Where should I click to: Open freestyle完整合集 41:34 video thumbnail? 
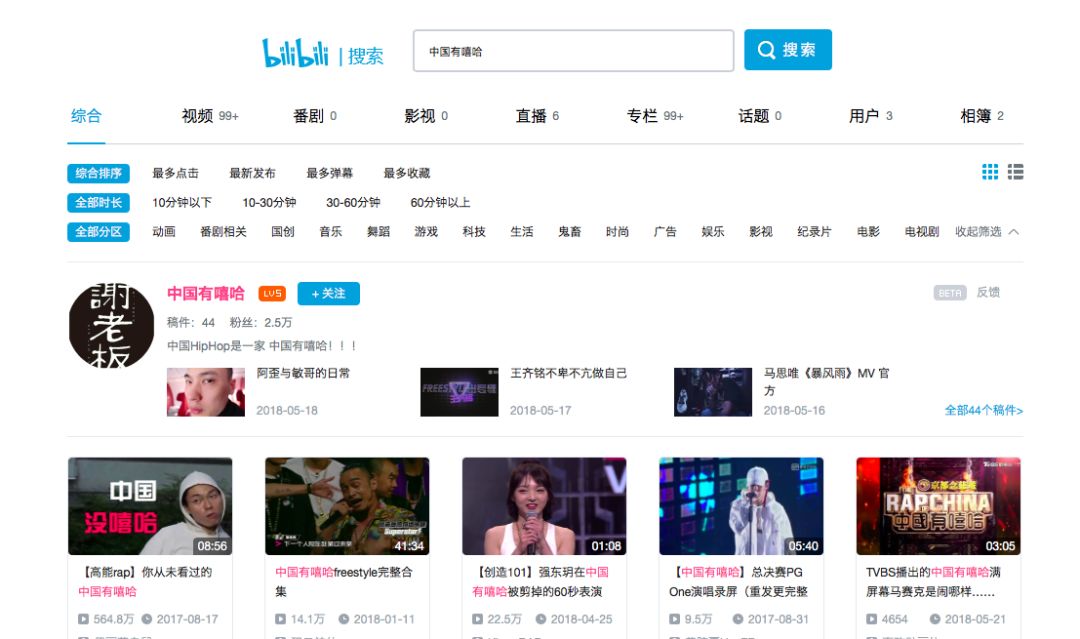(x=347, y=506)
